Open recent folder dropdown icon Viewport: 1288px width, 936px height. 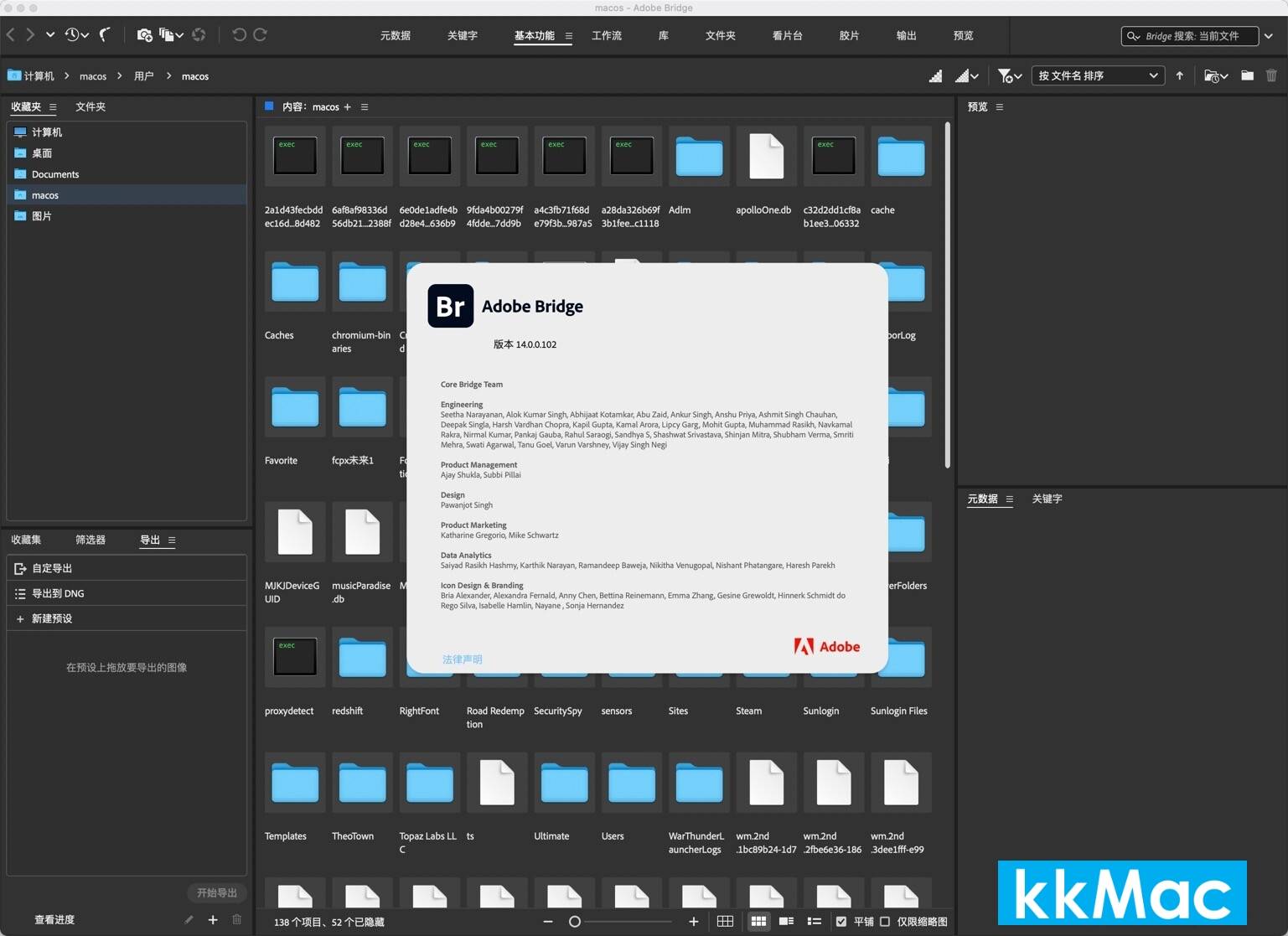[1216, 76]
